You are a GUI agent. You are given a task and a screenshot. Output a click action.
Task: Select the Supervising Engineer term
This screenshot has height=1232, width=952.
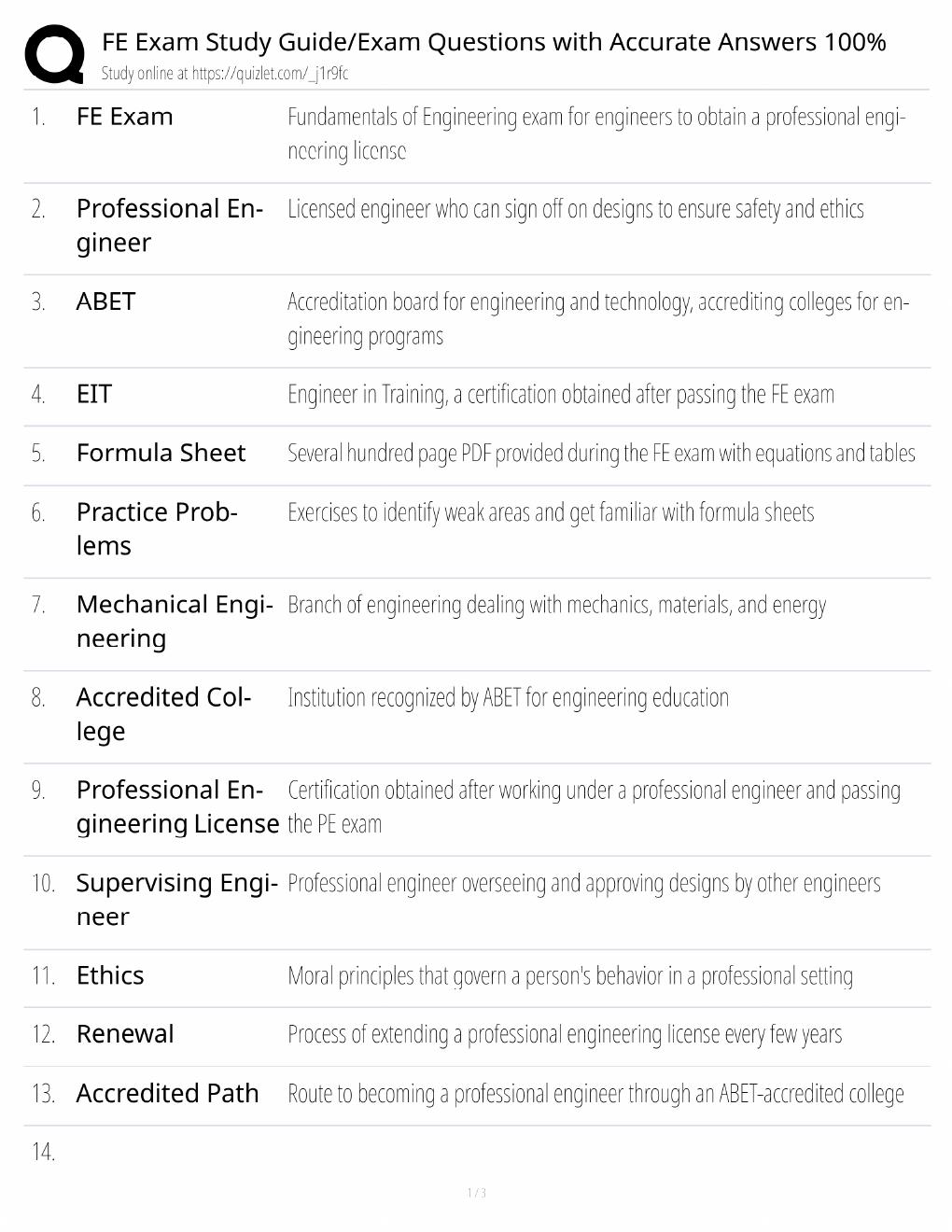(176, 900)
